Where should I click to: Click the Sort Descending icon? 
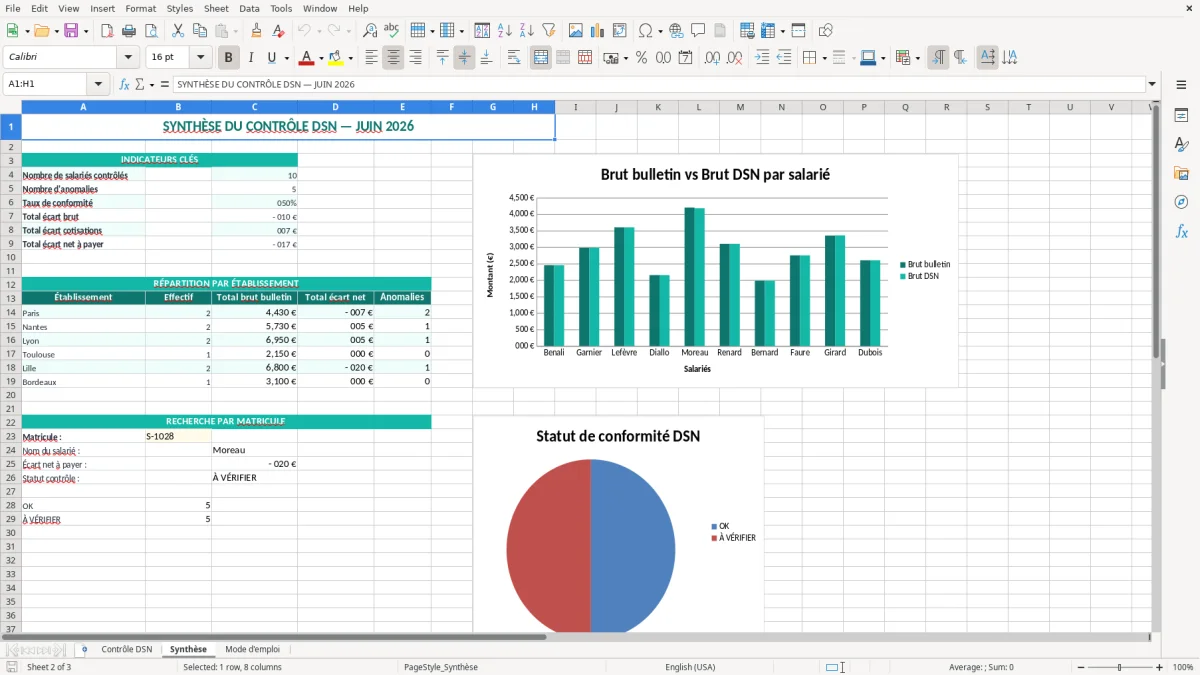(527, 31)
